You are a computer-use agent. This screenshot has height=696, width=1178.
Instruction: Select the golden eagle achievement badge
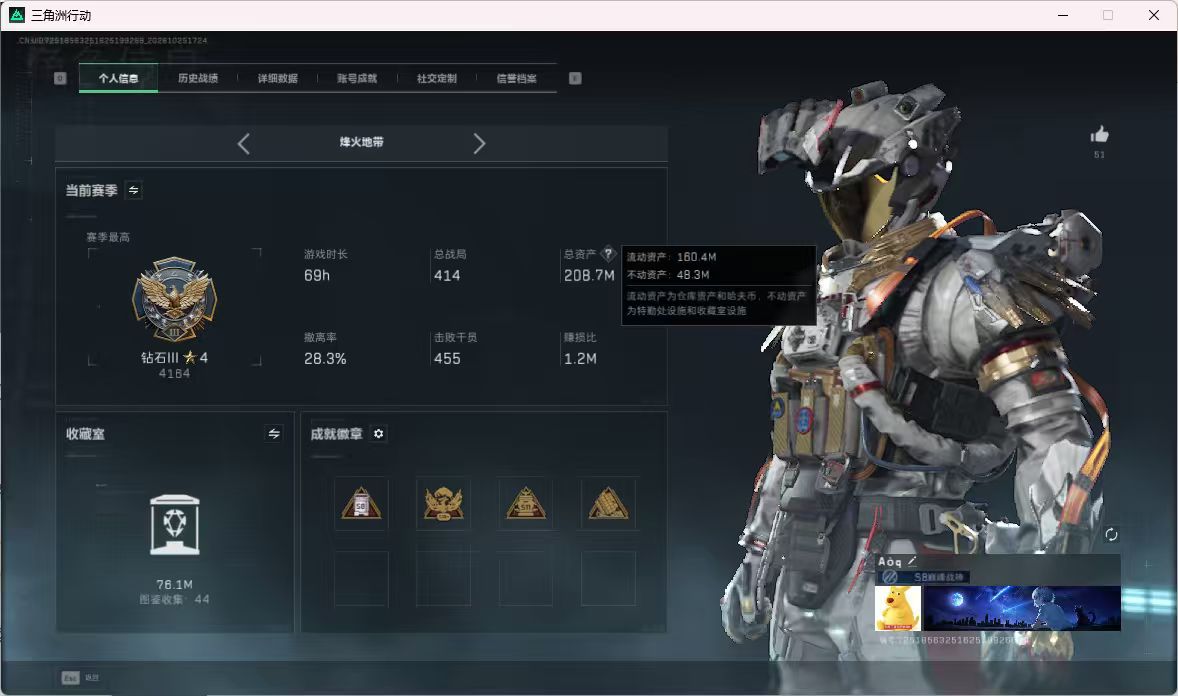coord(443,504)
